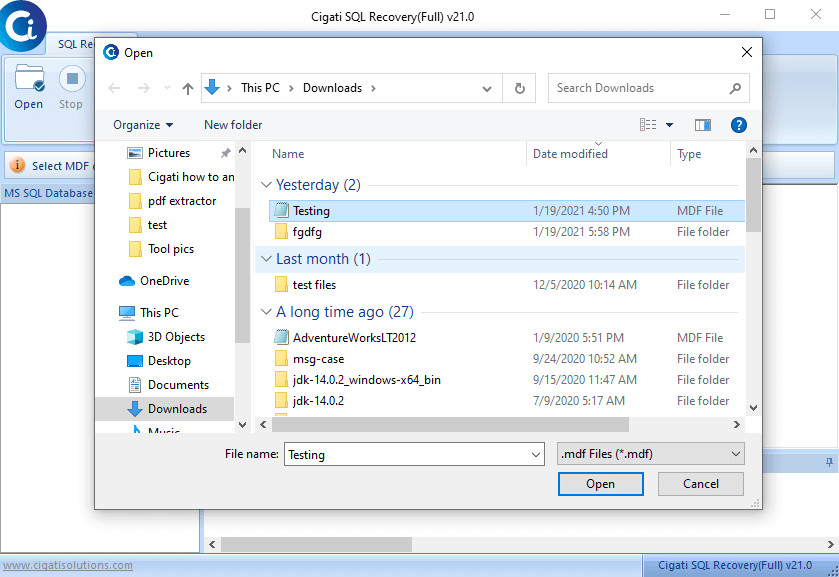Click the New folder button
Image resolution: width=839 pixels, height=577 pixels.
[x=233, y=125]
